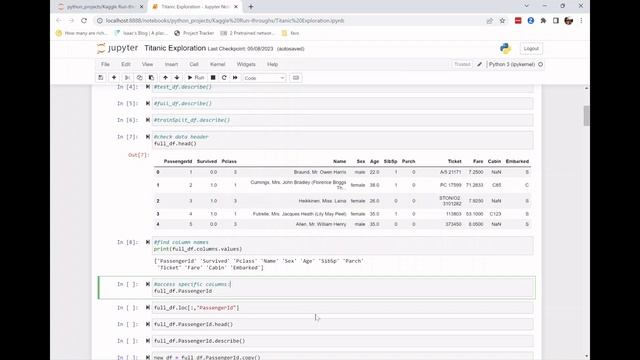Share this page icon in address bar

[x=489, y=21]
